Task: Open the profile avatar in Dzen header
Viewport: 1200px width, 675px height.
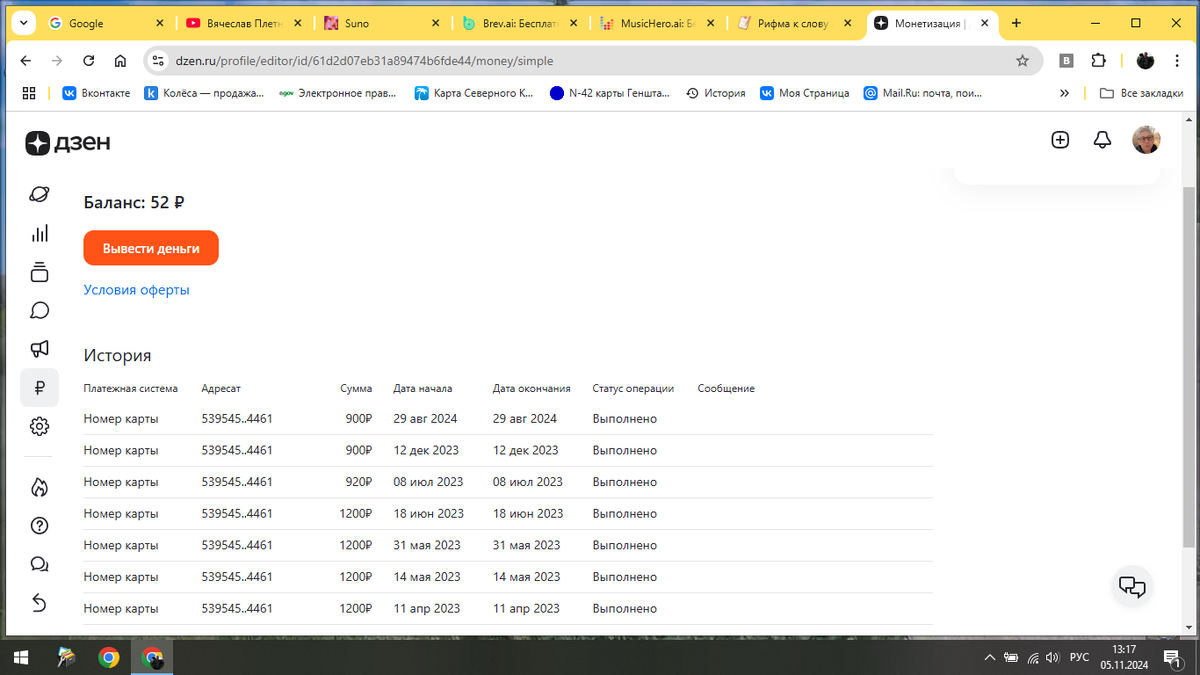Action: point(1146,140)
